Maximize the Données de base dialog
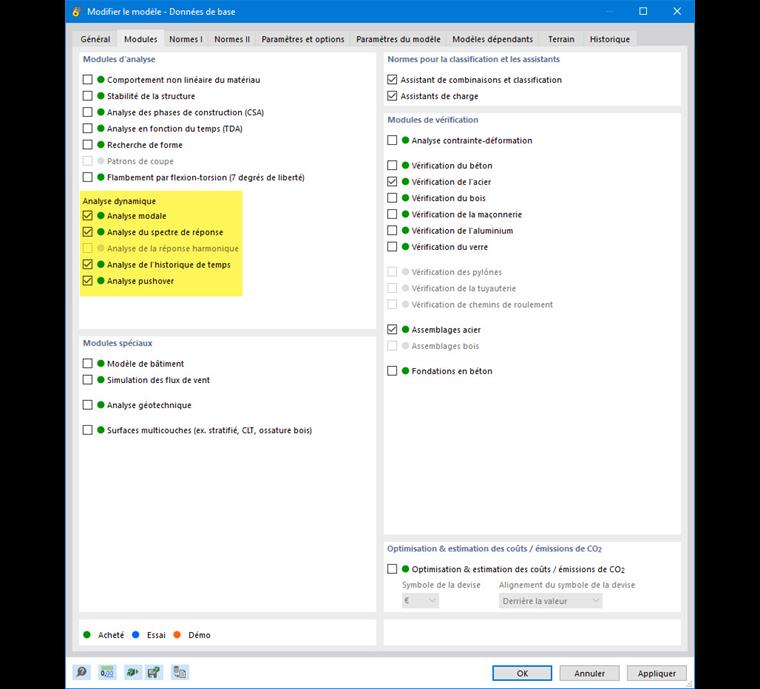This screenshot has width=760, height=689. pyautogui.click(x=643, y=11)
